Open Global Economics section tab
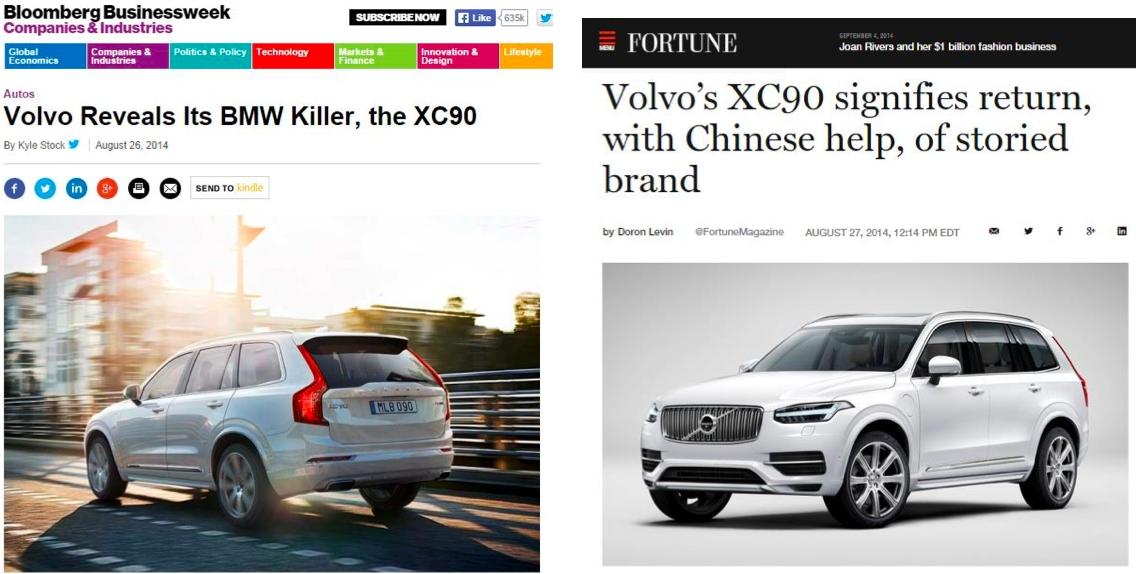This screenshot has height=574, width=1136. [45, 57]
